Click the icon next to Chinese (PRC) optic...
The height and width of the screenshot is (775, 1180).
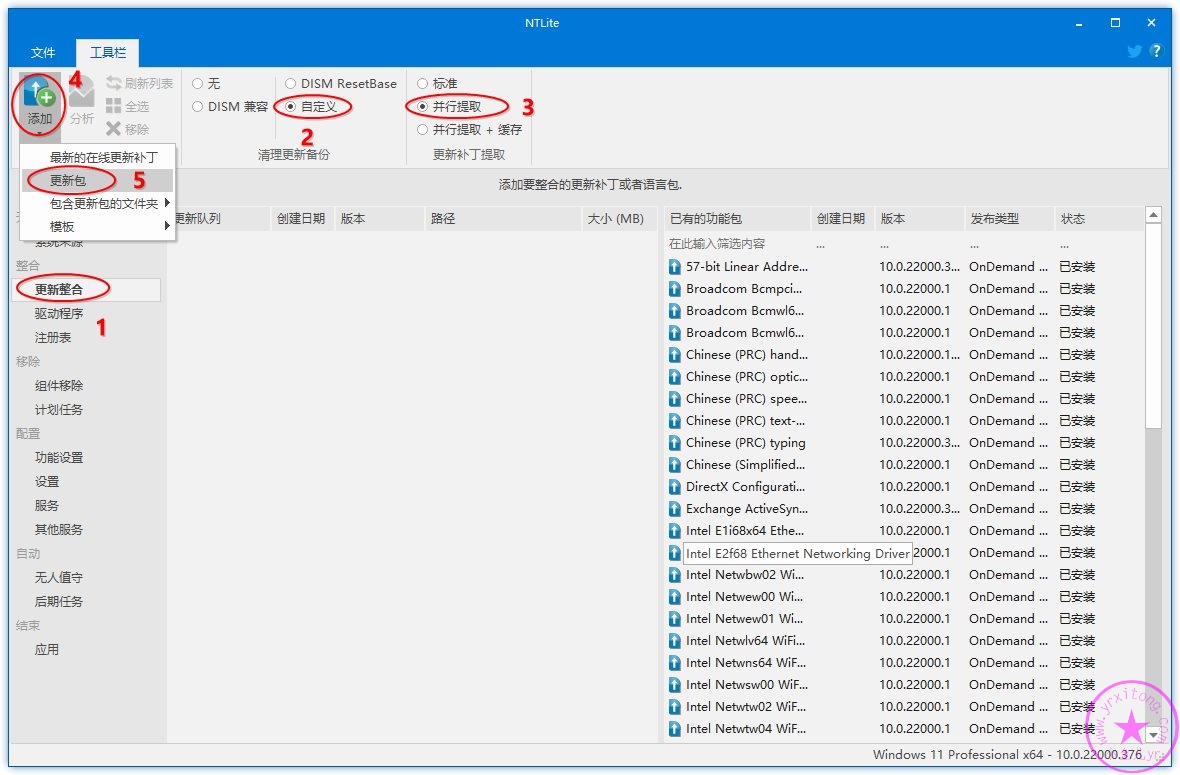[x=675, y=376]
